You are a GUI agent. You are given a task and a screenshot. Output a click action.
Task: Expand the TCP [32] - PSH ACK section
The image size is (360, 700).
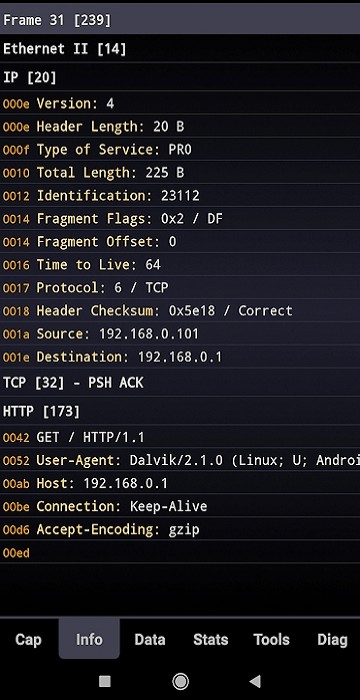(x=180, y=383)
